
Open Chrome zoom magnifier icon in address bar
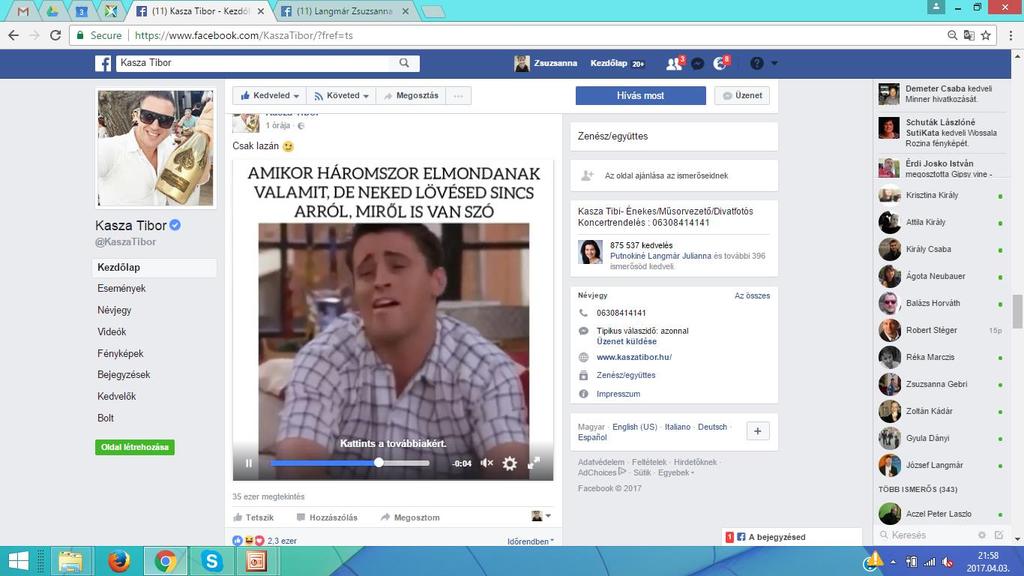[952, 35]
